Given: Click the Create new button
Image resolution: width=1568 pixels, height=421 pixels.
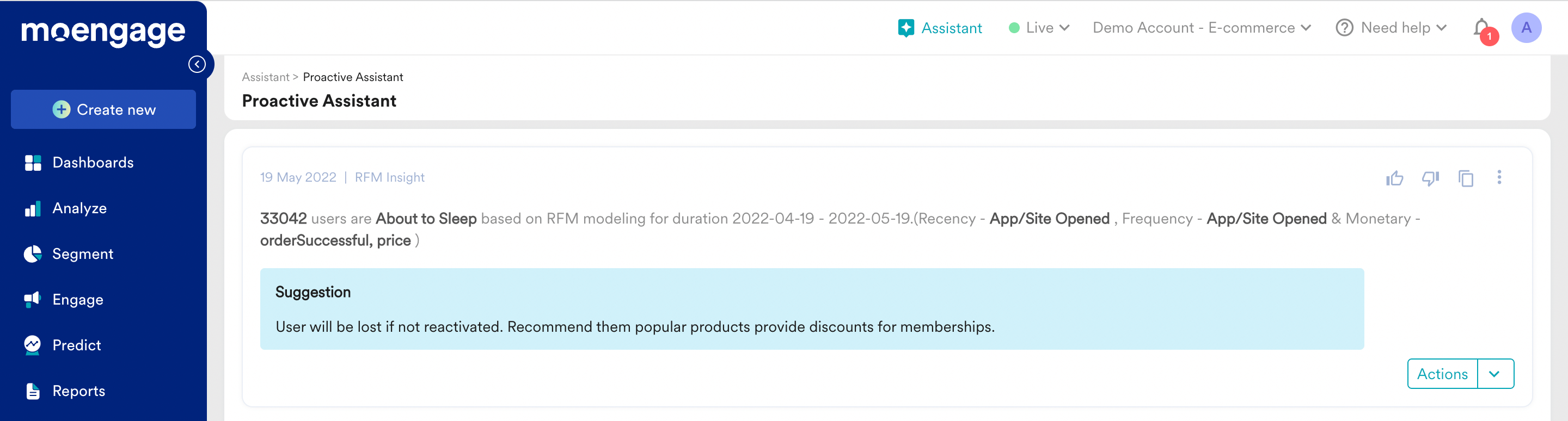Looking at the screenshot, I should tap(103, 109).
